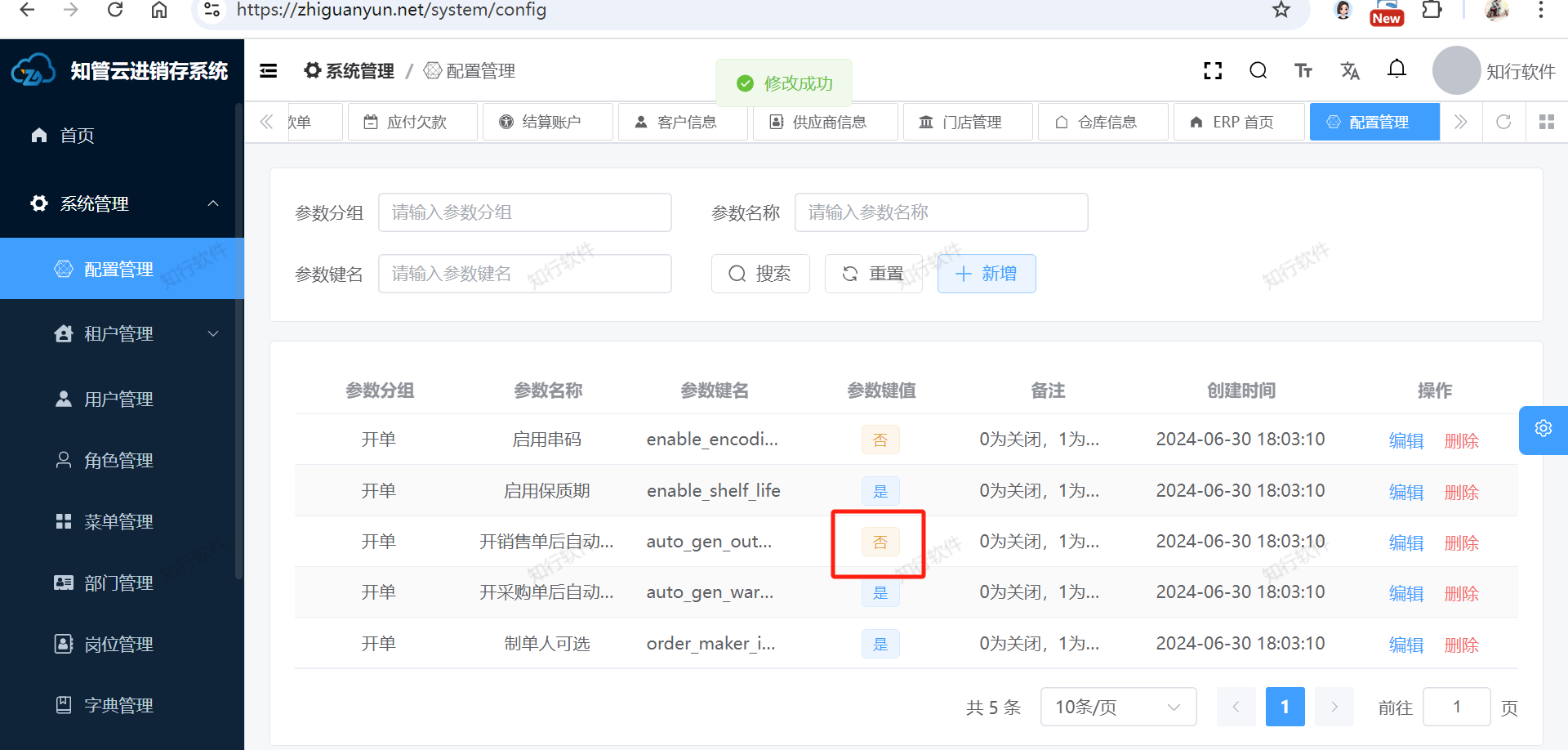Open the tab grid menu icon
The width and height of the screenshot is (1568, 750).
click(1546, 122)
